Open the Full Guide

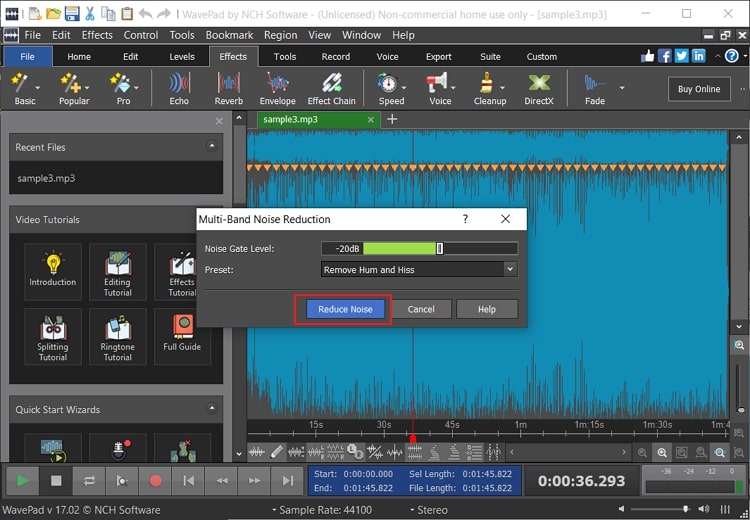click(x=182, y=336)
